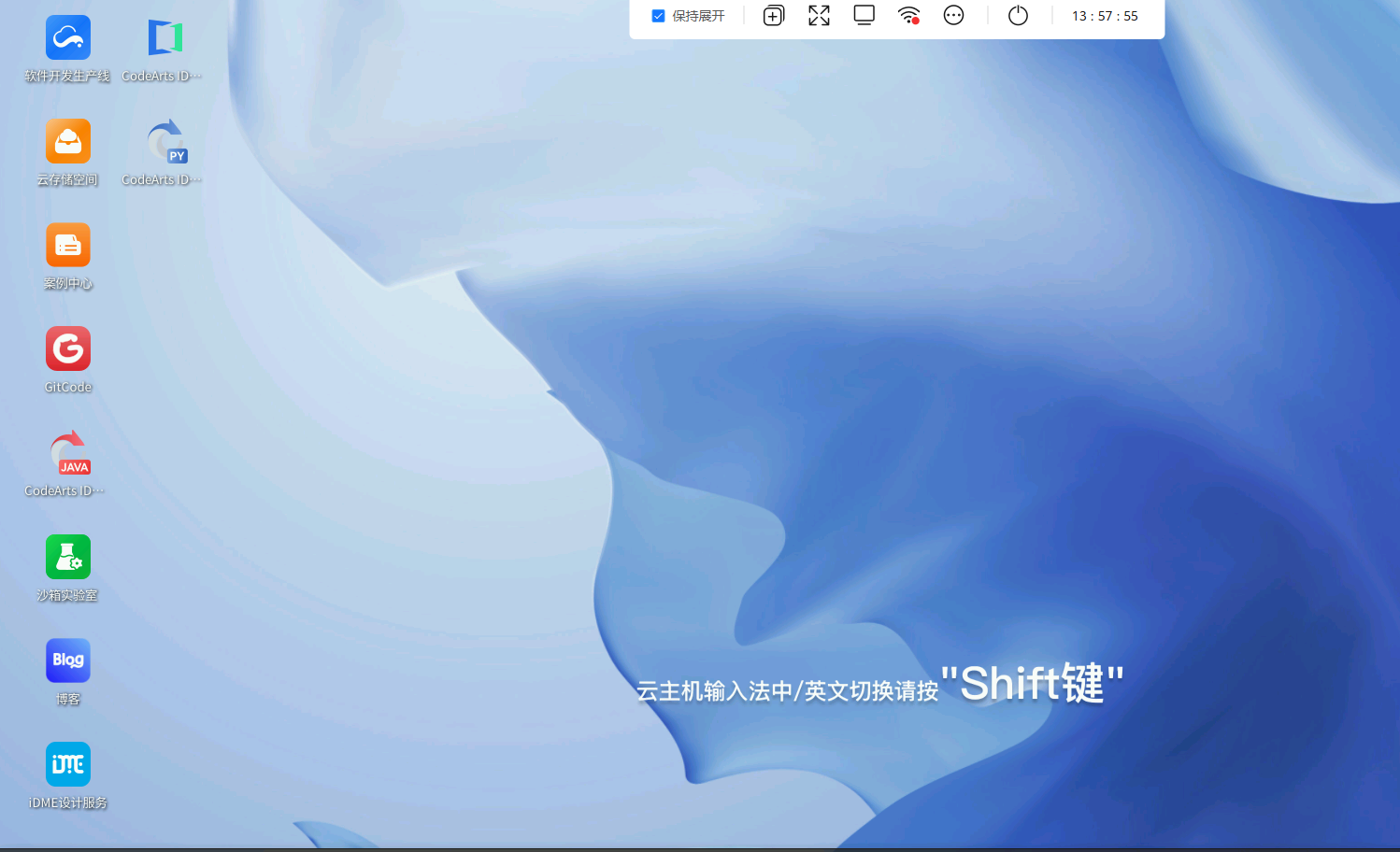
Task: Open GitCode
Action: [68, 348]
